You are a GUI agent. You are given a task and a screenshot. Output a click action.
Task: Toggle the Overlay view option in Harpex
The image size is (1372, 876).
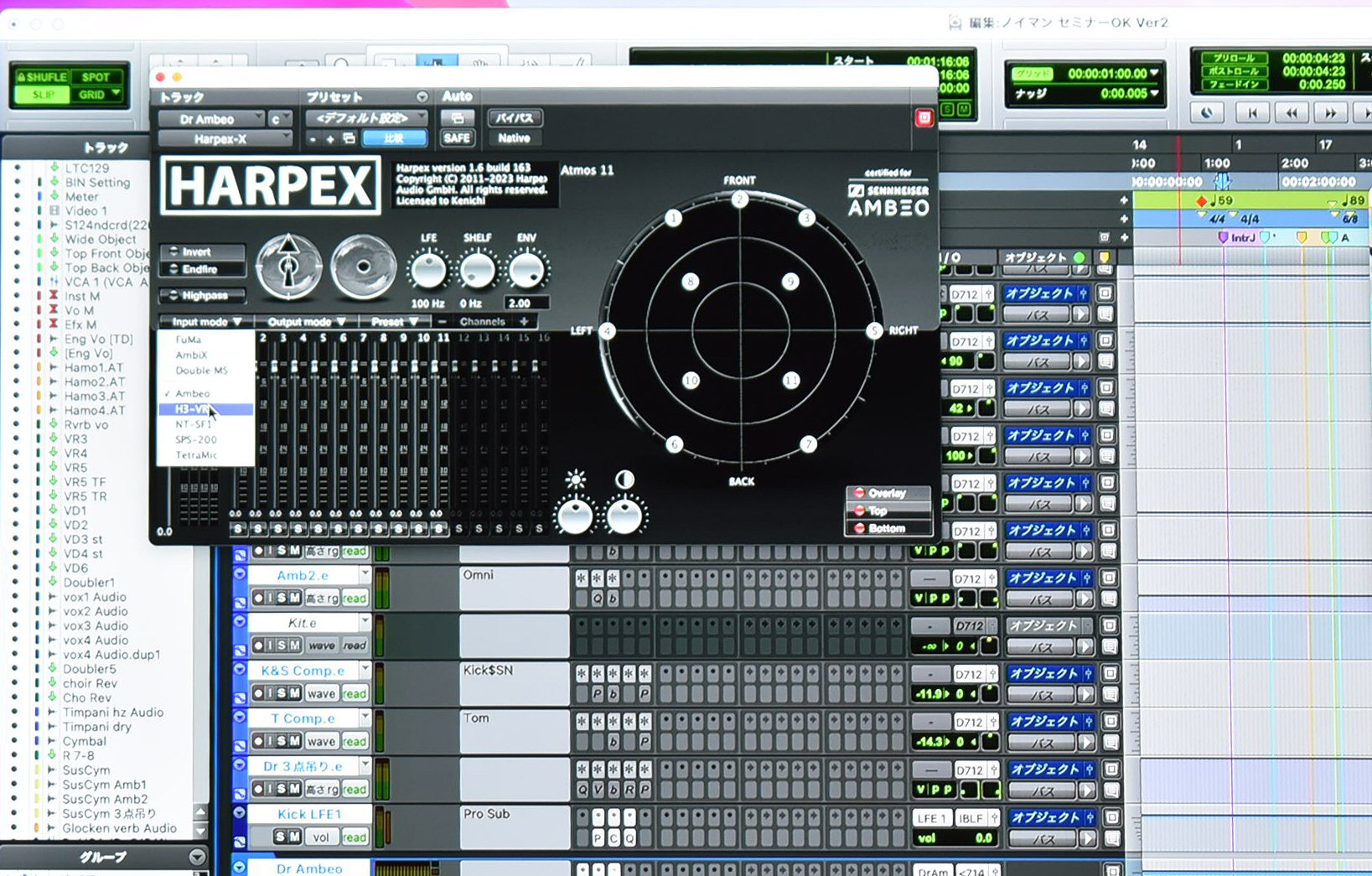point(888,493)
